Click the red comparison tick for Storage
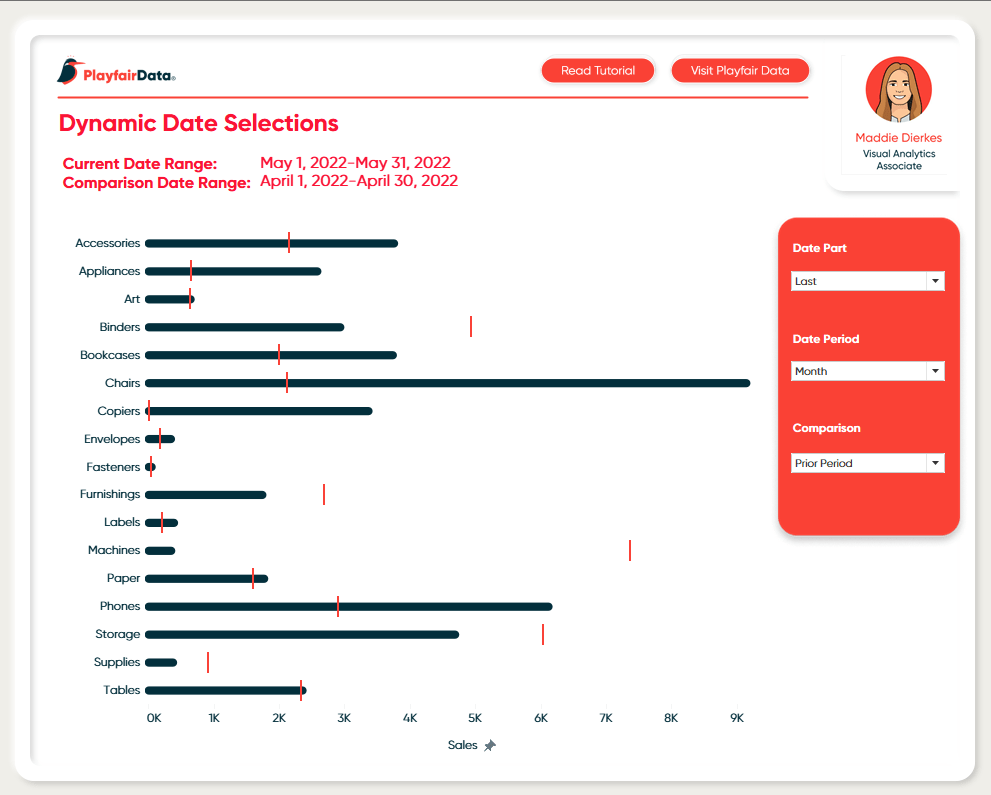991x795 pixels. [543, 634]
